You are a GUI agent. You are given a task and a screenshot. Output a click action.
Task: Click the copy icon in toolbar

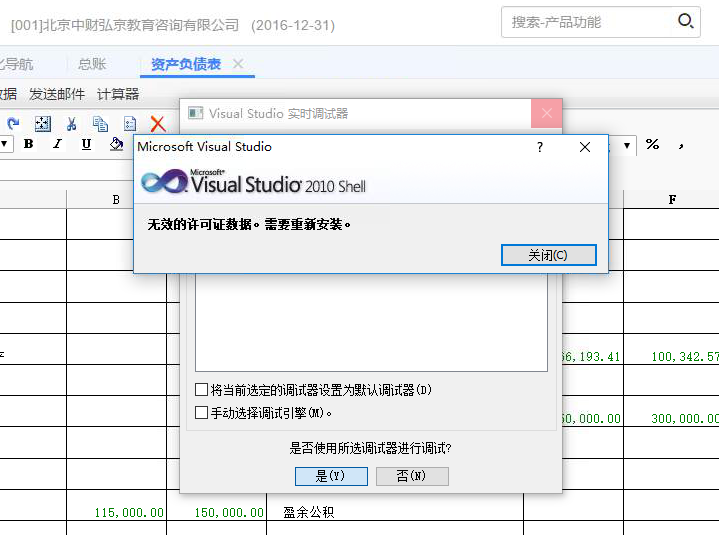click(x=100, y=124)
